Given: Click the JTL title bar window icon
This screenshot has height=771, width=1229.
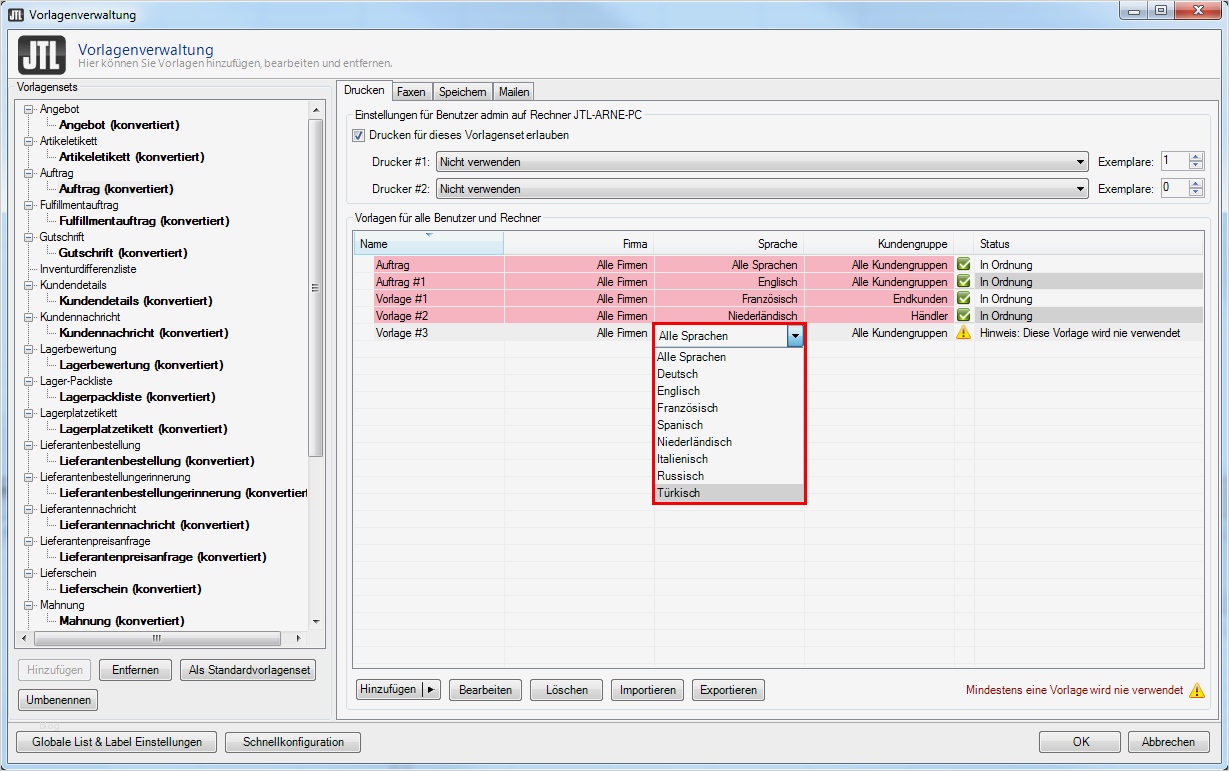Looking at the screenshot, I should 15,14.
